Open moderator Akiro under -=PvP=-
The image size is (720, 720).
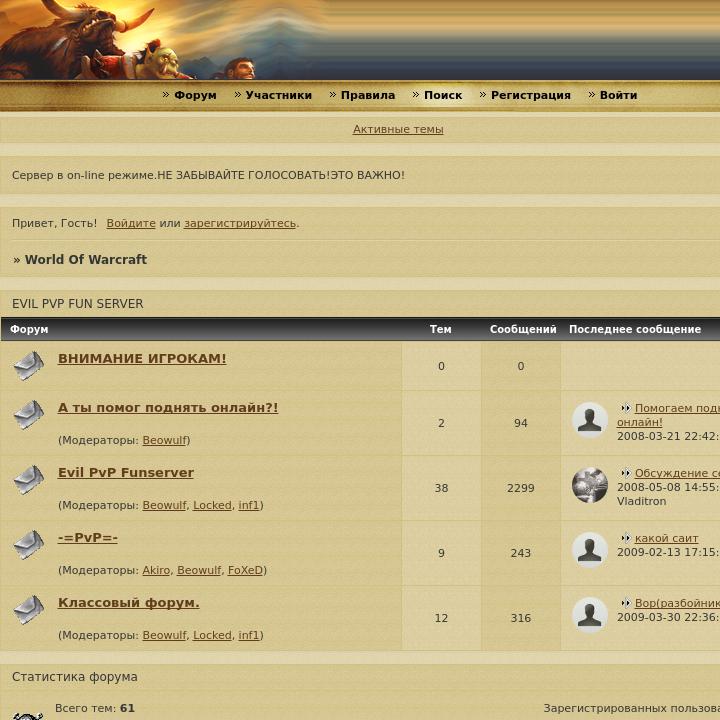156,570
